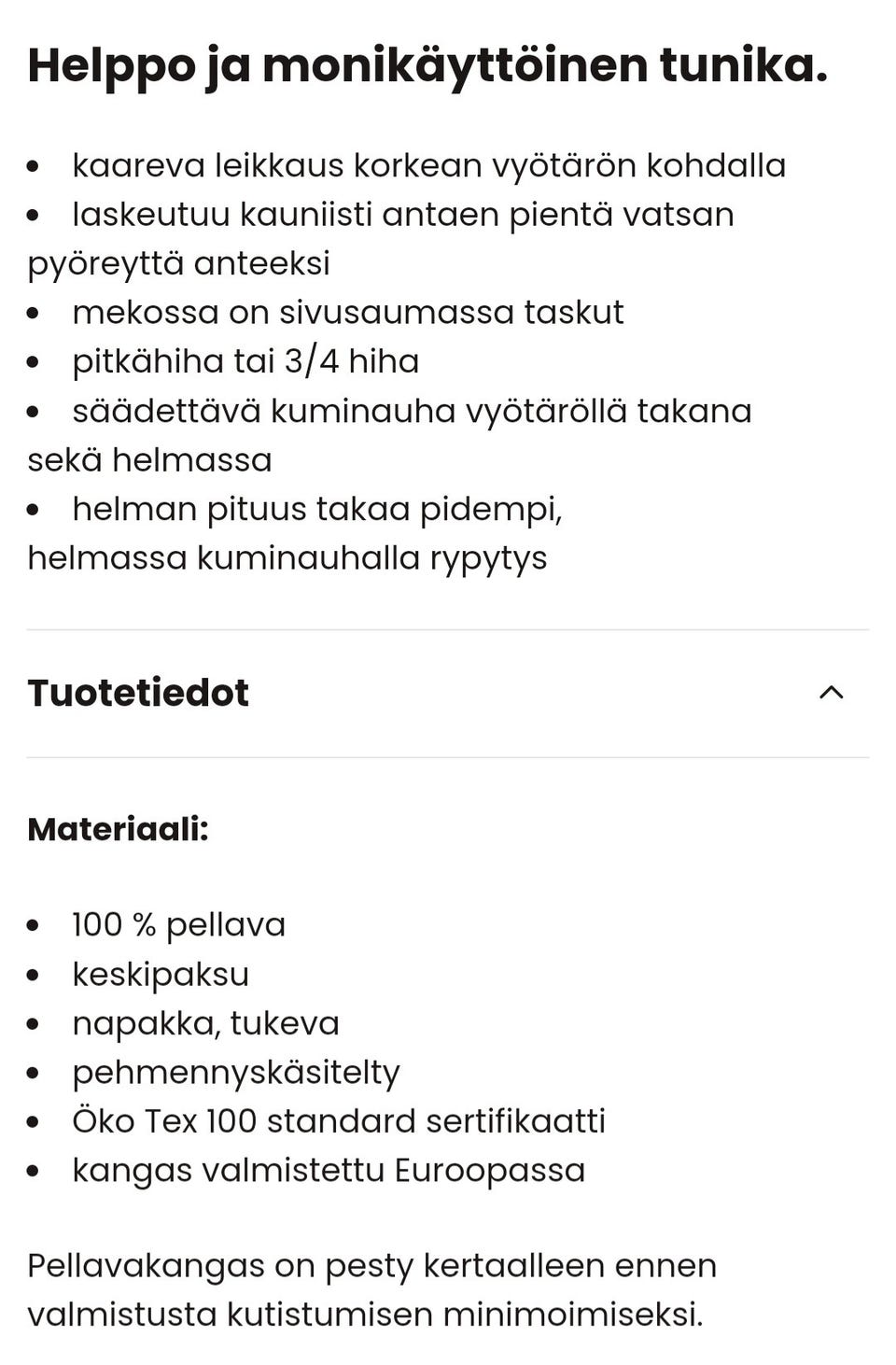
Task: Select the 'pitkähiha tai 3/4 hiha' bullet
Action: (x=246, y=359)
